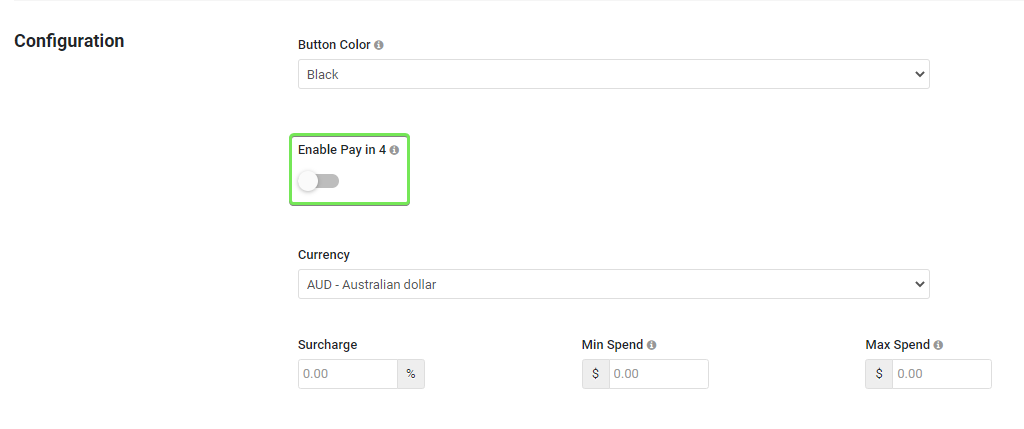This screenshot has height=429, width=1024.
Task: Click the Enable Pay in 4 label text
Action: tap(342, 150)
